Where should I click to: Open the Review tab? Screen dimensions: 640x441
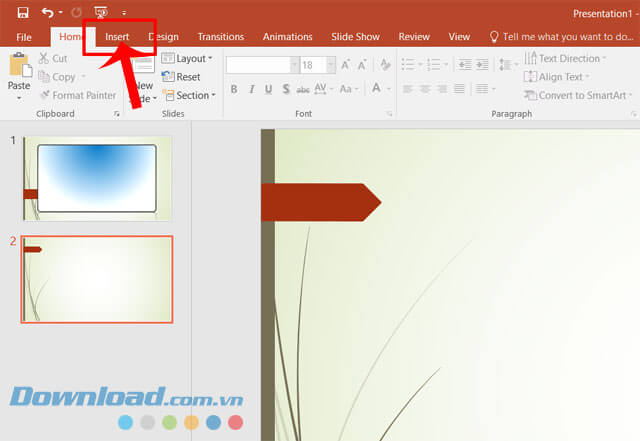414,37
